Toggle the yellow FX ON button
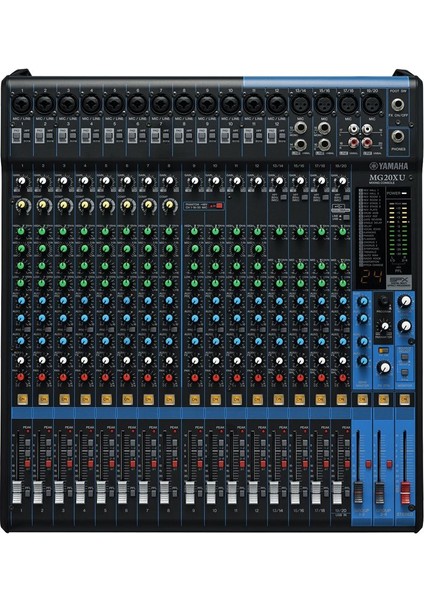Viewport: 424px width, 600px height. click(x=383, y=350)
